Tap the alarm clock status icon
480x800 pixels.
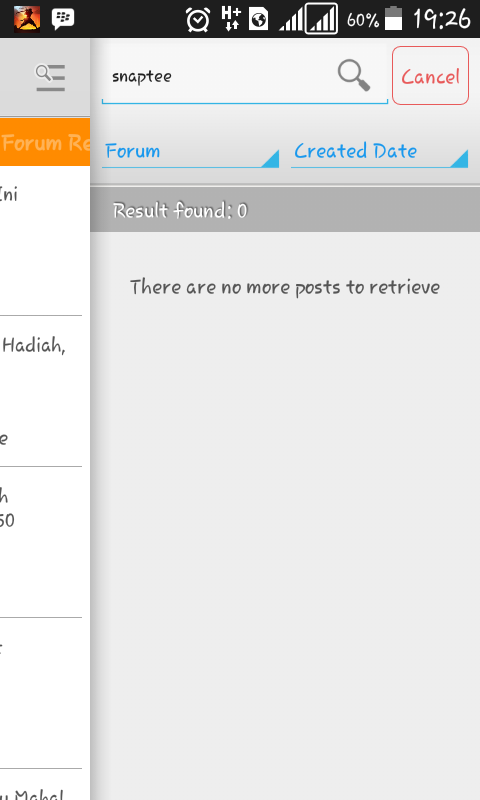click(198, 20)
